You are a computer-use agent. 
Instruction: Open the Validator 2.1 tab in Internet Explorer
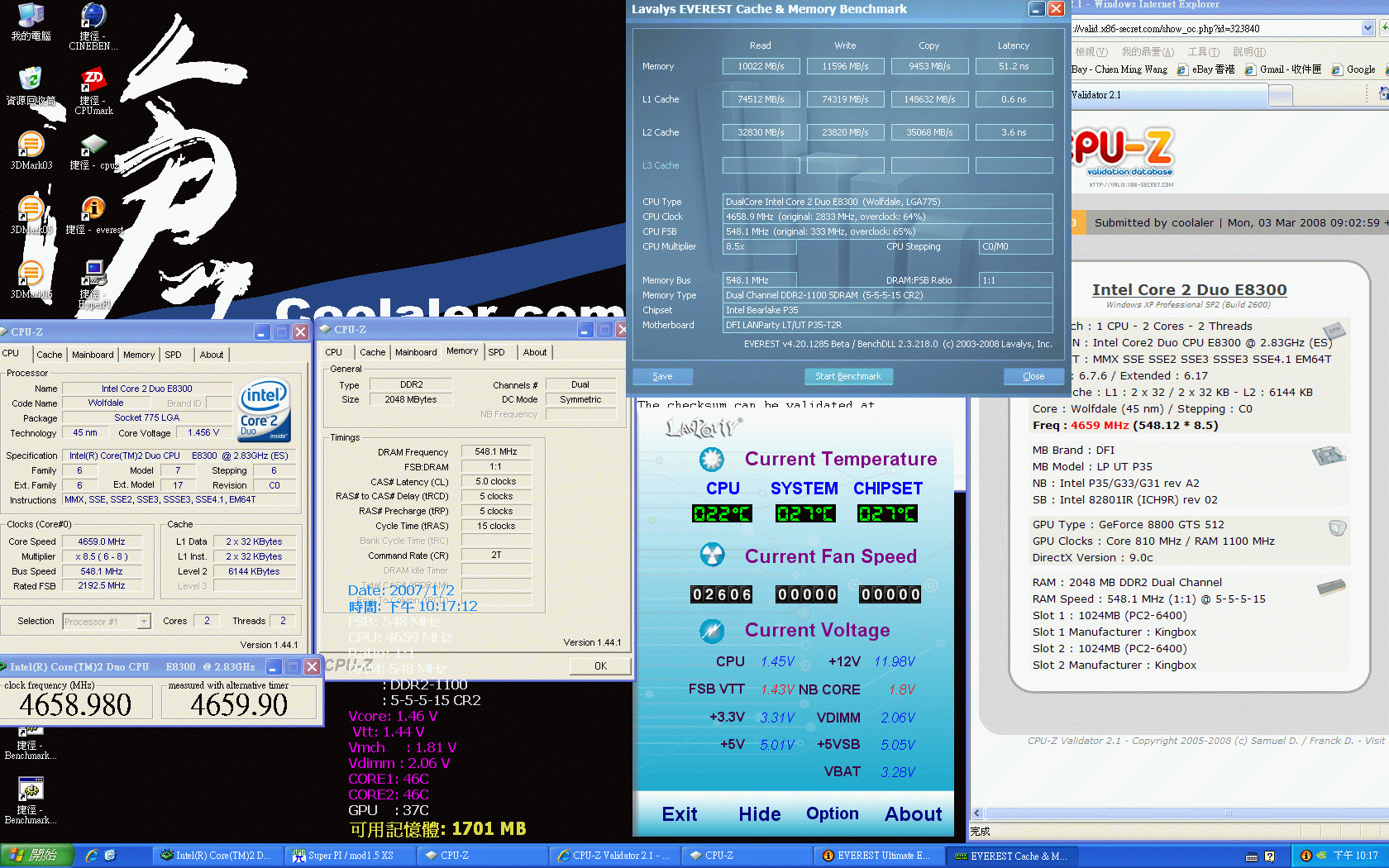pyautogui.click(x=1168, y=95)
